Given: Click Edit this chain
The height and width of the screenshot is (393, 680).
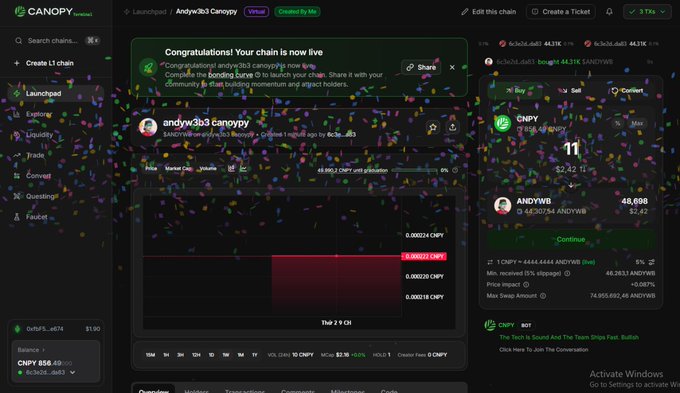Looking at the screenshot, I should 489,12.
